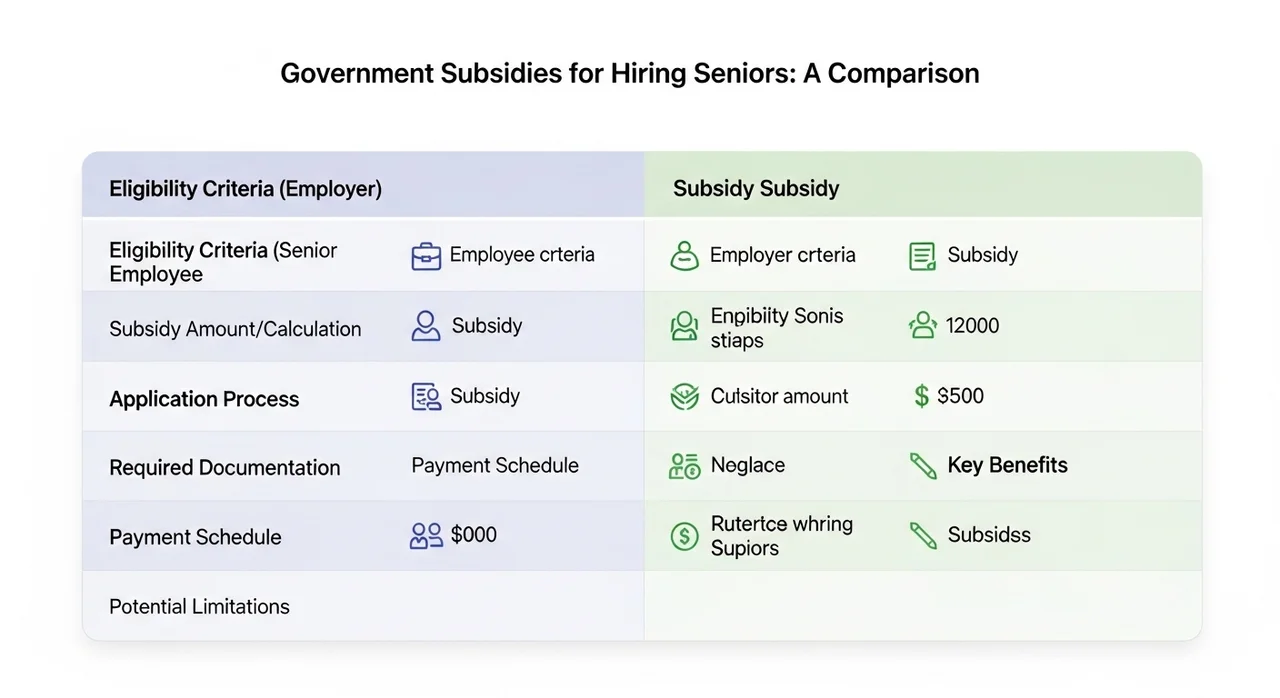
Task: Click the green icon beside Culsitor amount
Action: [684, 397]
